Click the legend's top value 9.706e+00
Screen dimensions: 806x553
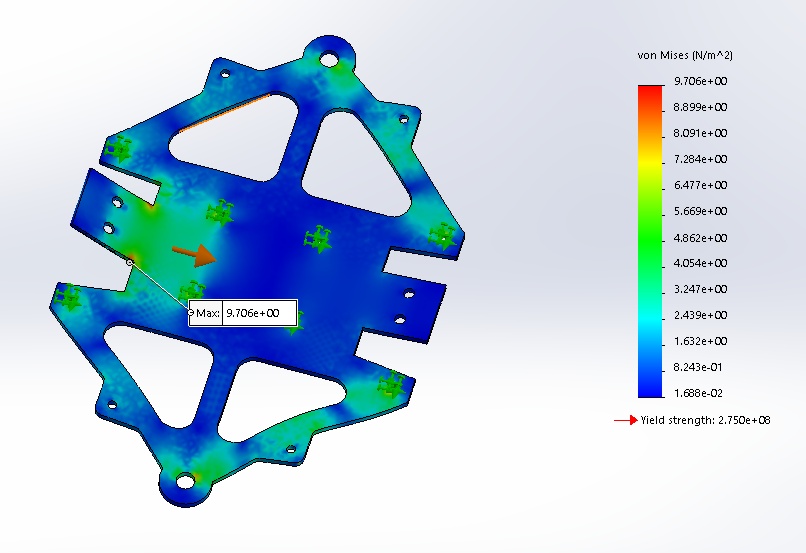tap(701, 81)
